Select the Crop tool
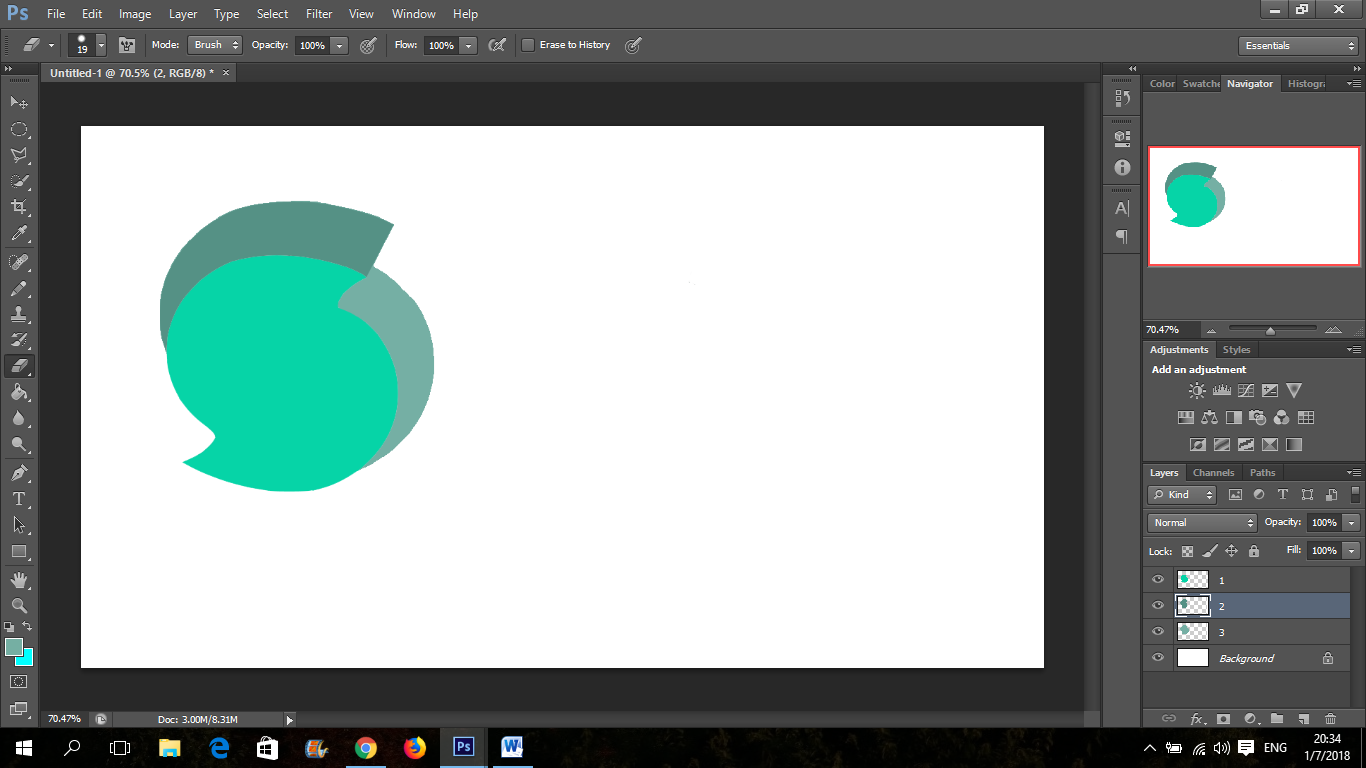This screenshot has width=1366, height=768. click(19, 207)
